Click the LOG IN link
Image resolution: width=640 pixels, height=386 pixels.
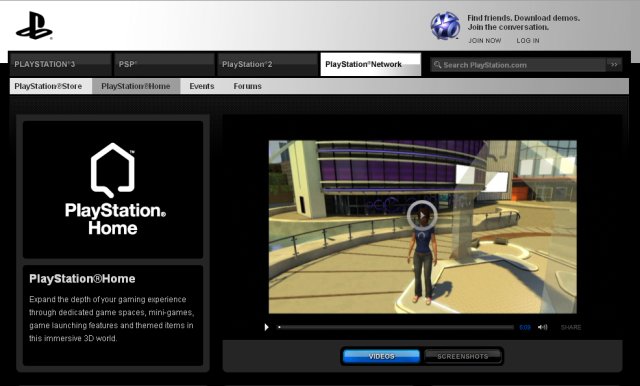pyautogui.click(x=528, y=40)
